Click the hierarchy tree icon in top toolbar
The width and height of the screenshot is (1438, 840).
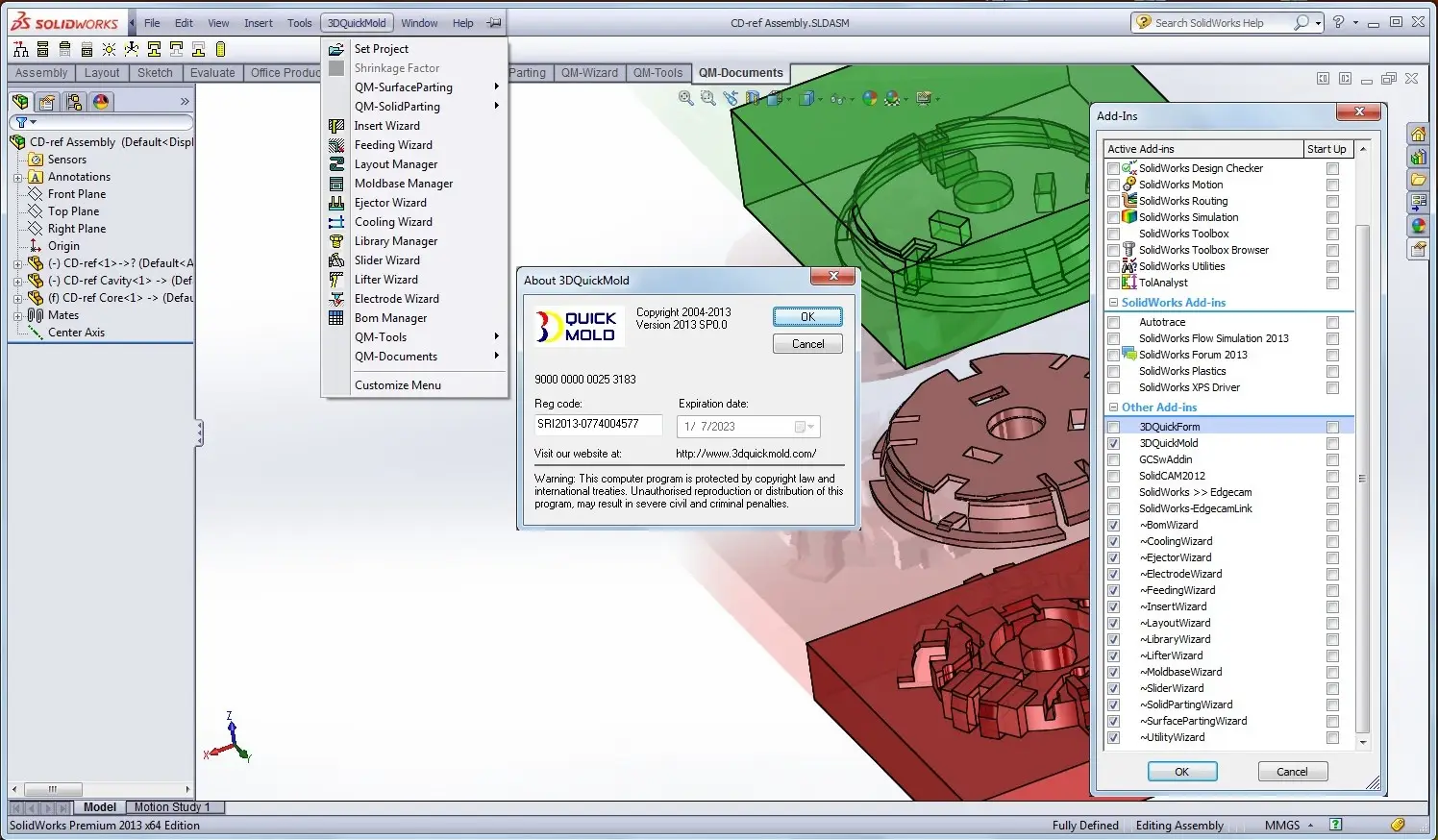[x=20, y=49]
